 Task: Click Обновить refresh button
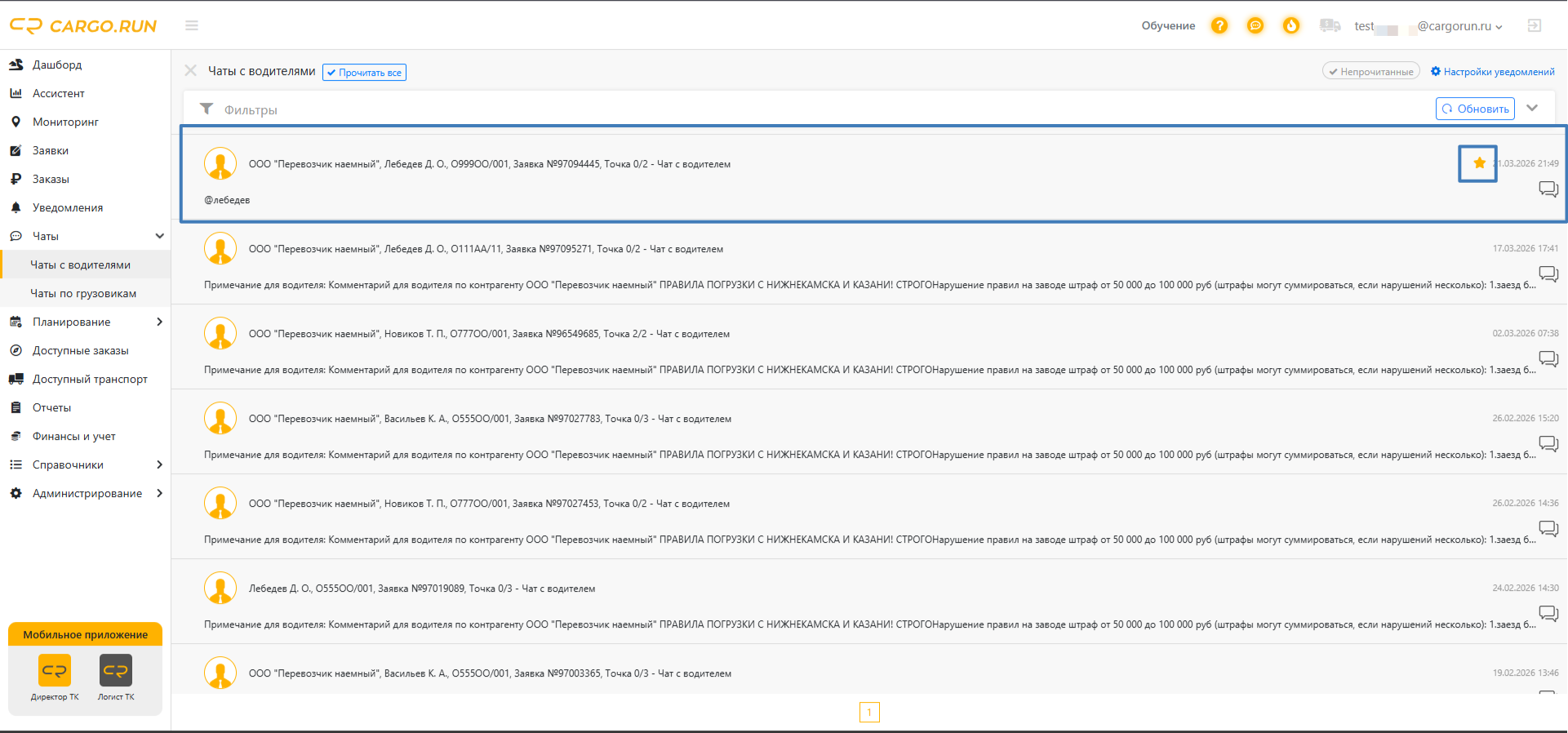[x=1475, y=109]
